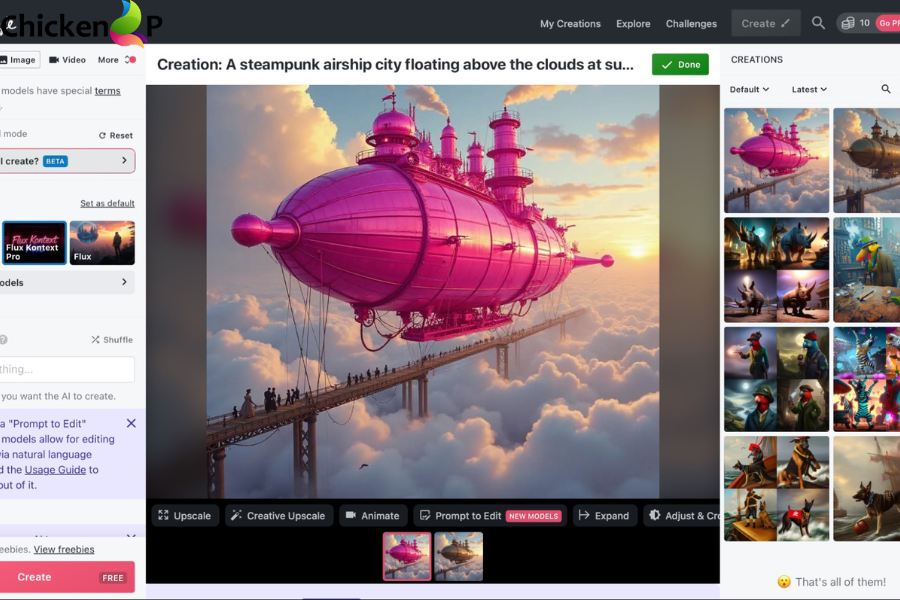Image resolution: width=900 pixels, height=600 pixels.
Task: Click the prompt text input field
Action: click(x=65, y=369)
